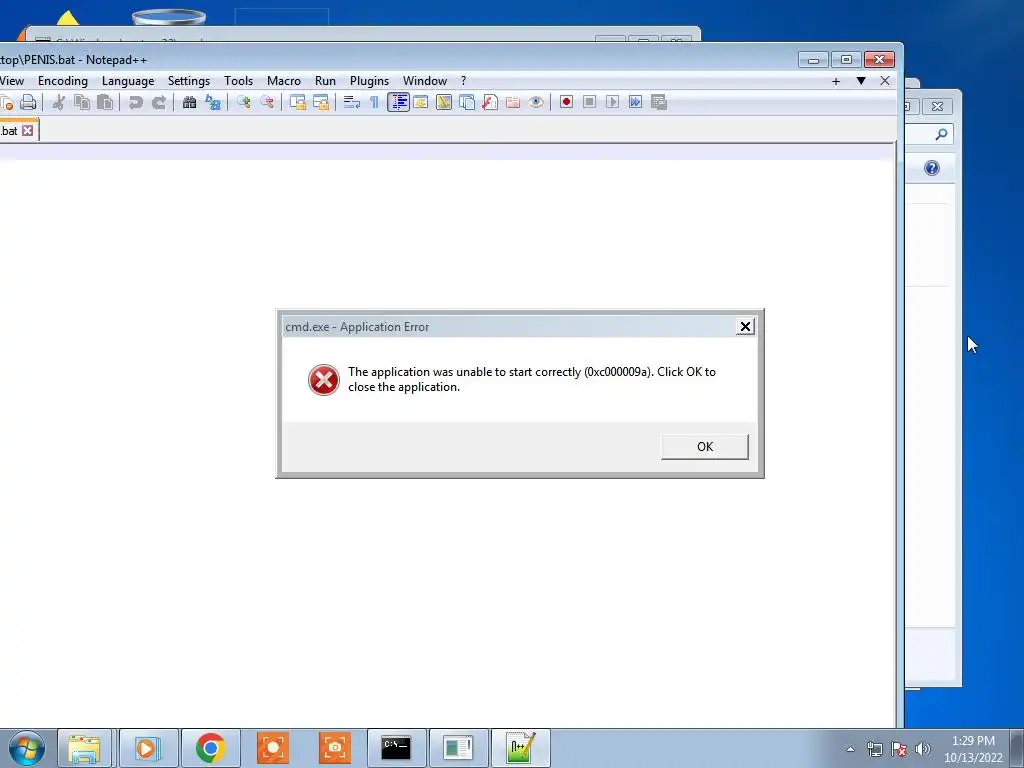Open the Window menu
This screenshot has height=768, width=1024.
coord(424,81)
